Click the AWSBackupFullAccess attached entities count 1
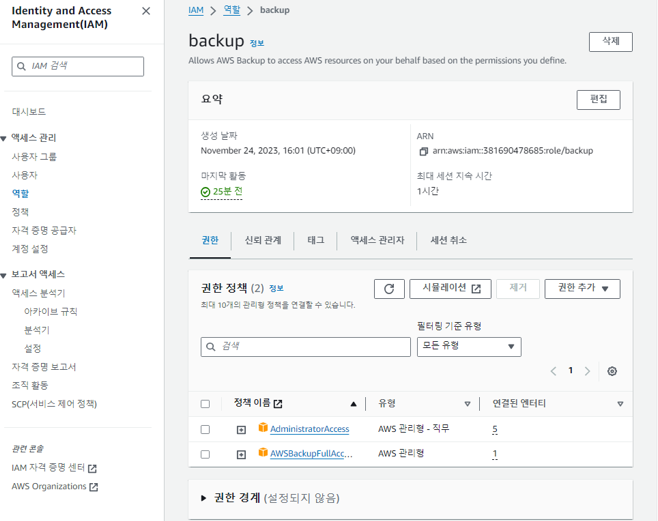 (x=495, y=454)
